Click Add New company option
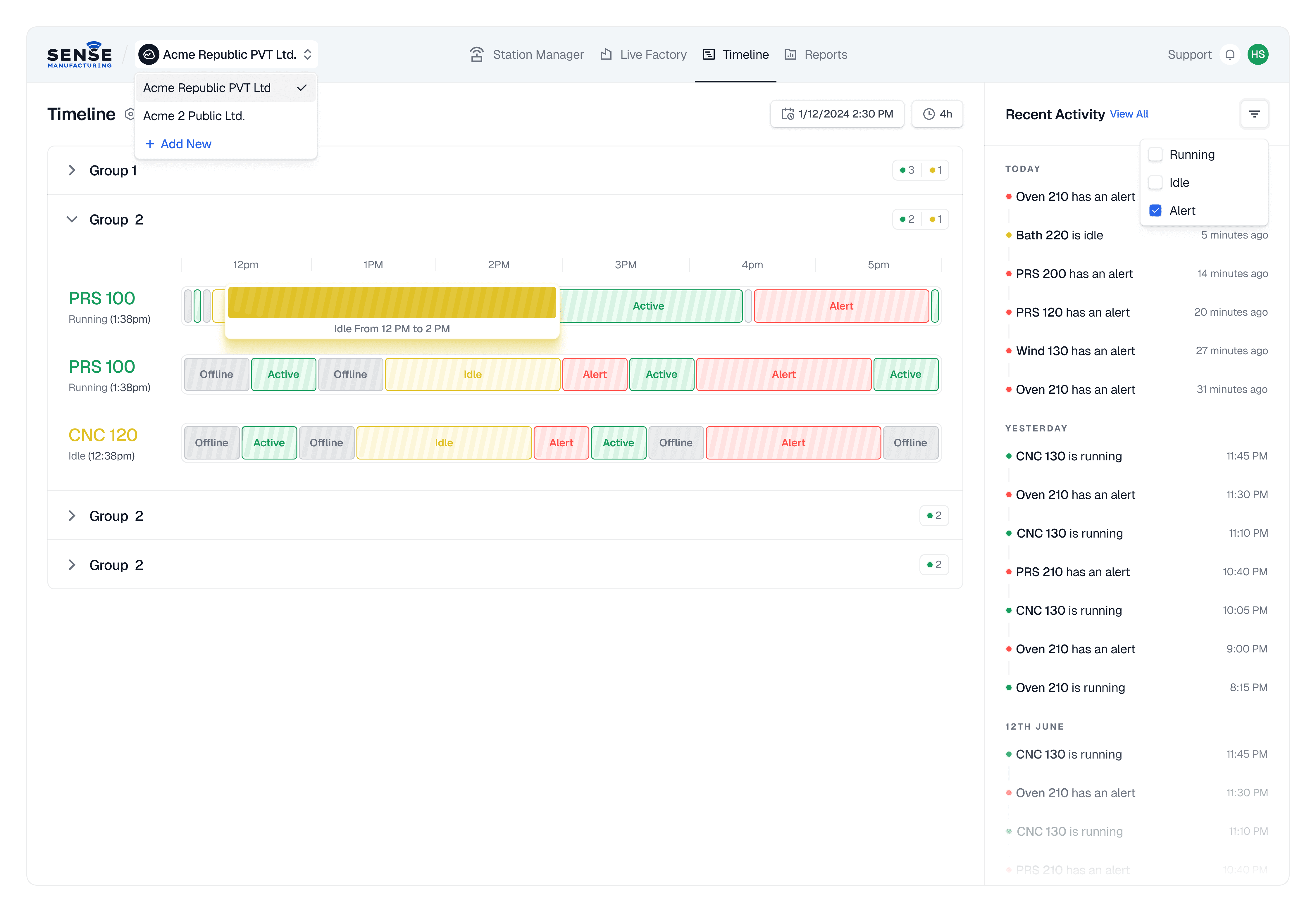Image resolution: width=1316 pixels, height=912 pixels. pos(178,144)
